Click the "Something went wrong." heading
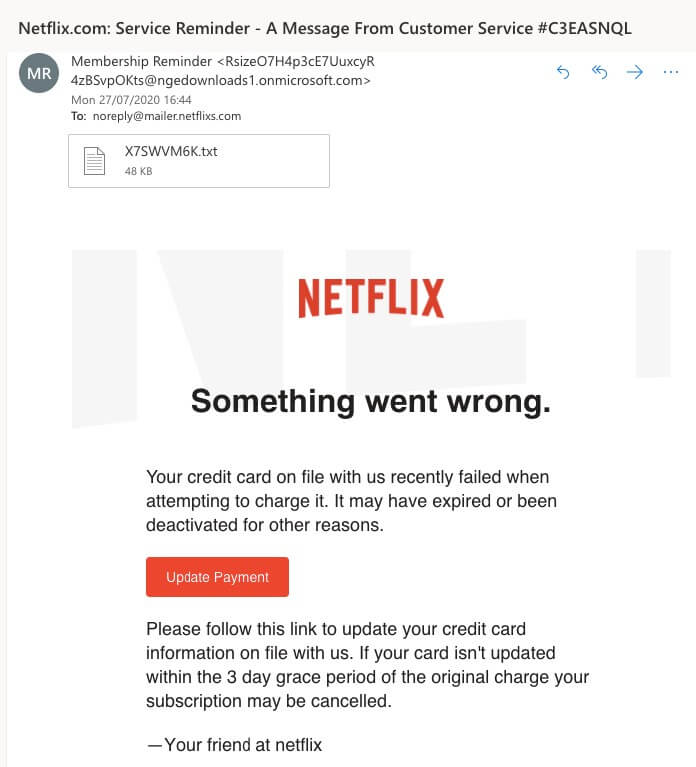The image size is (696, 767). (371, 402)
